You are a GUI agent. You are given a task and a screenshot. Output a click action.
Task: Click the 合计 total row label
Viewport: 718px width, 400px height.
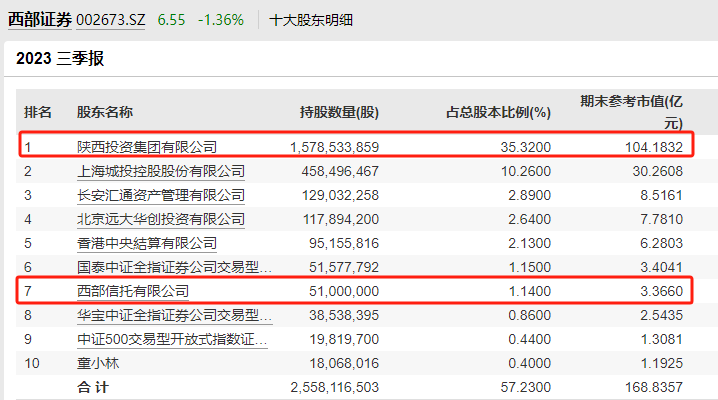93,387
